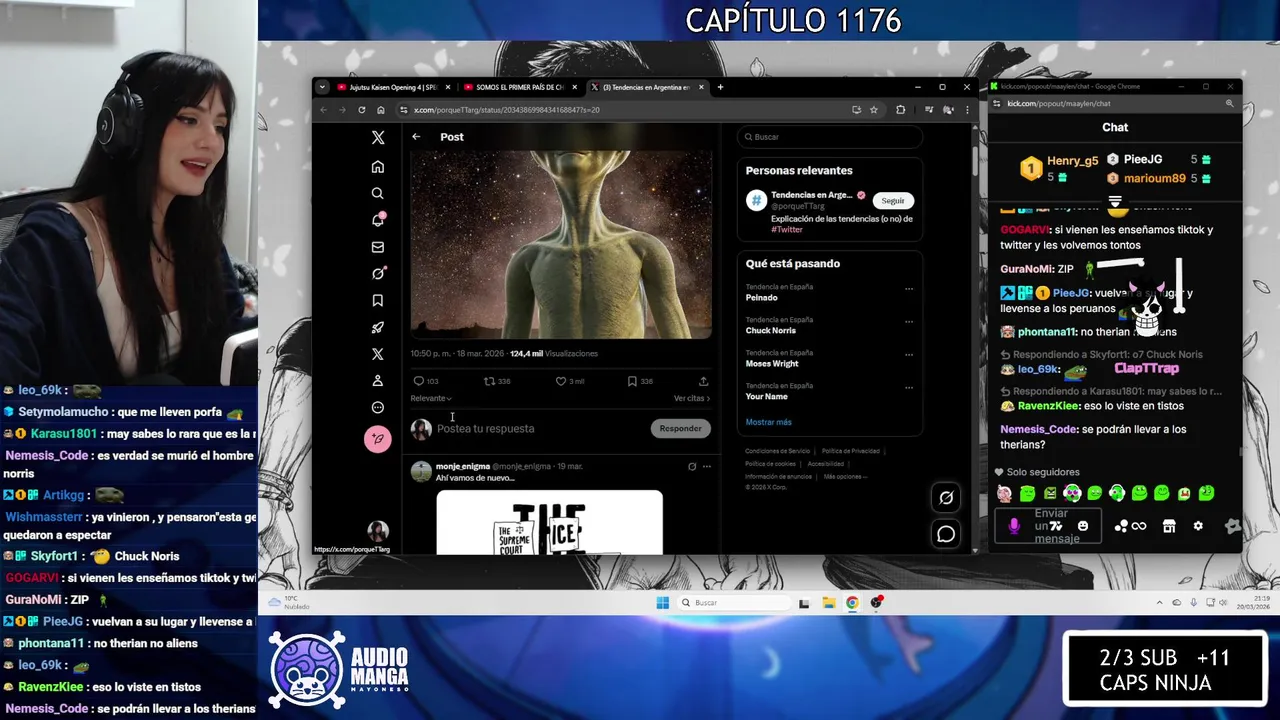Open More options circle in X sidebar
Image resolution: width=1280 pixels, height=720 pixels.
pyautogui.click(x=378, y=407)
